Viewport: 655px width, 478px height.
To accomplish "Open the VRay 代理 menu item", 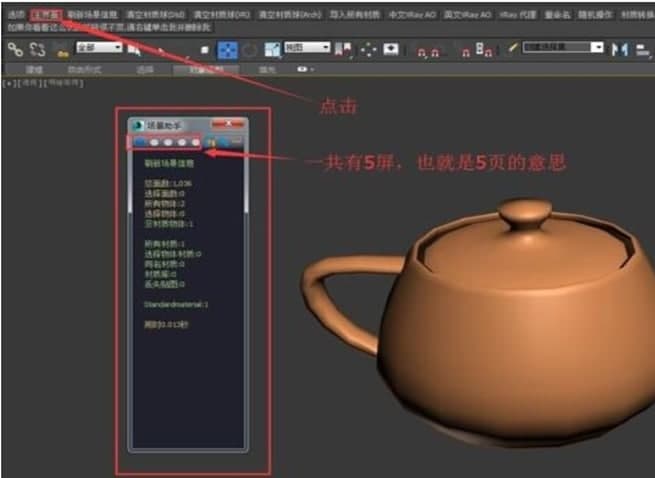I will (518, 15).
